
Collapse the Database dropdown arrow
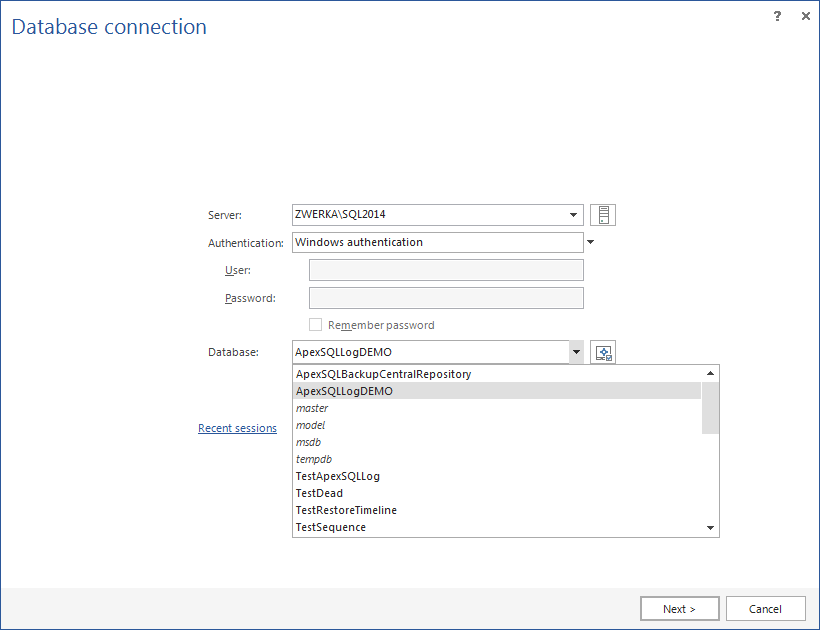pos(576,352)
